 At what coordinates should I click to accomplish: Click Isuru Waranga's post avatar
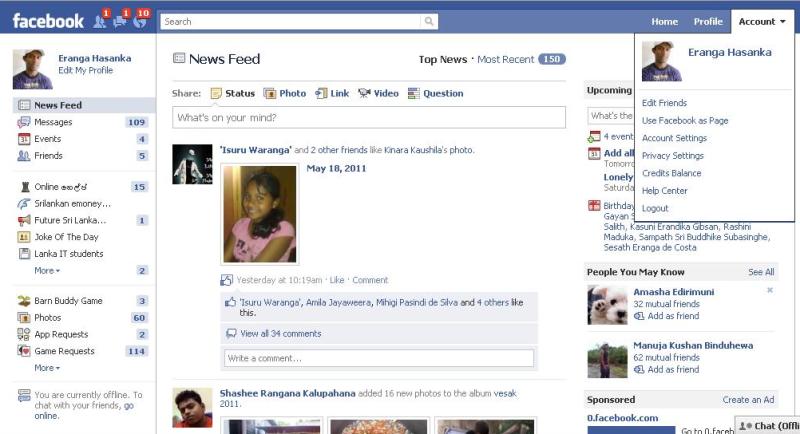pyautogui.click(x=192, y=164)
